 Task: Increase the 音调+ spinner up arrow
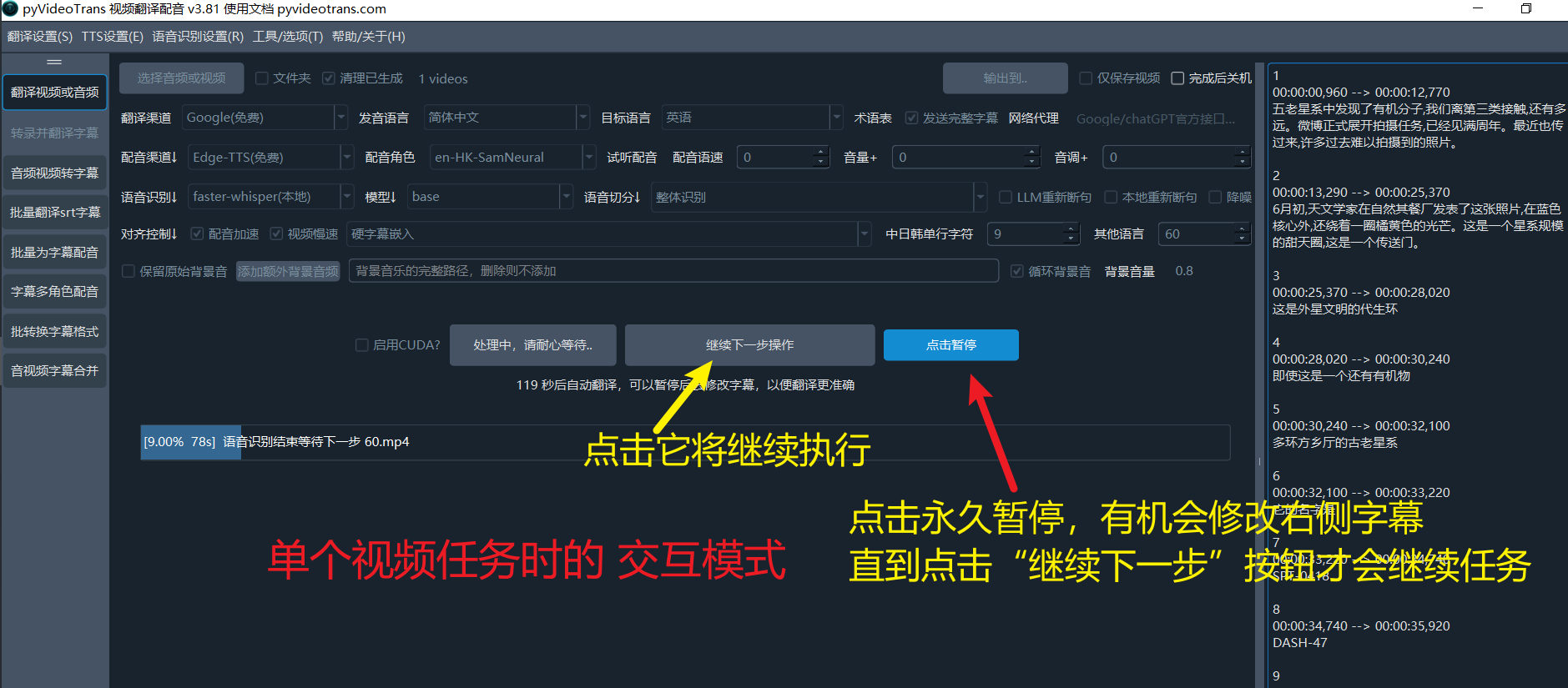1242,152
